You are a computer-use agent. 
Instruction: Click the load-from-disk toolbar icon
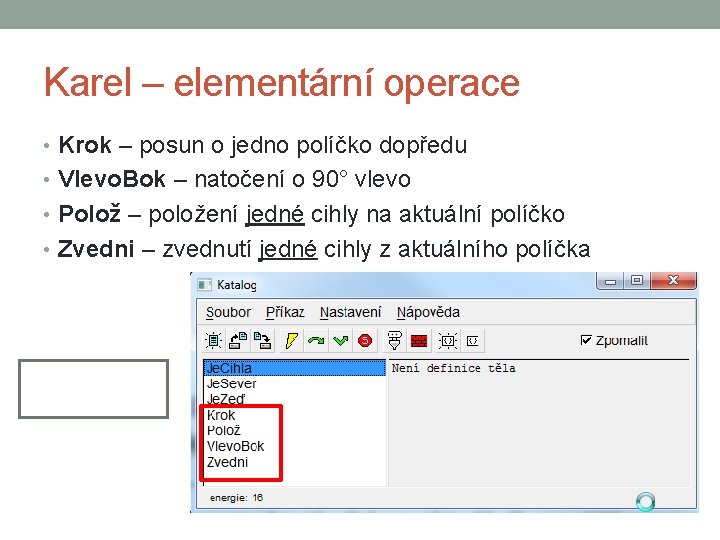click(x=238, y=341)
